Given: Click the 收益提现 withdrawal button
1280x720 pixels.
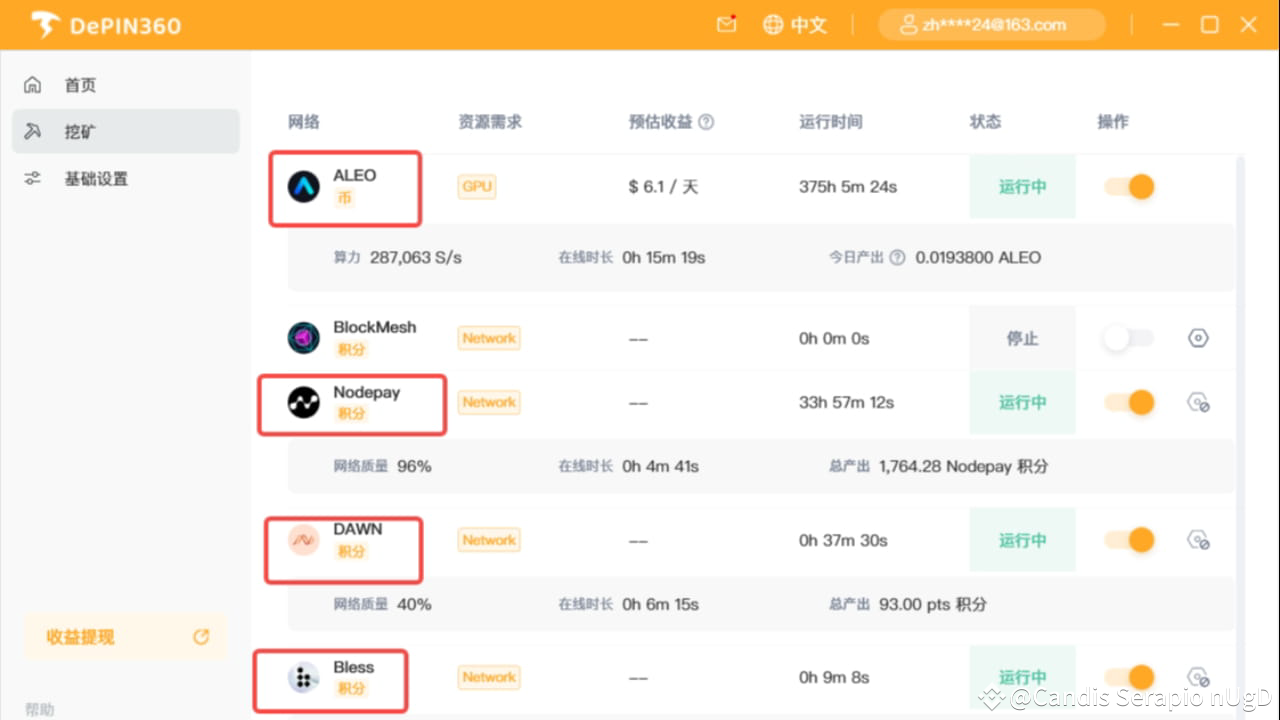Looking at the screenshot, I should 79,637.
